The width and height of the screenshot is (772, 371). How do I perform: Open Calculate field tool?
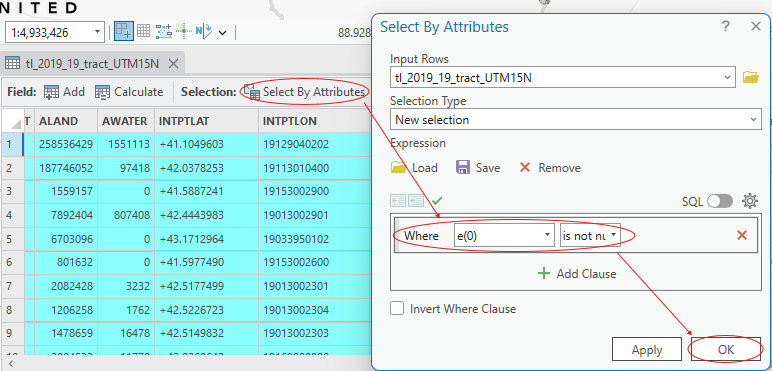(x=129, y=92)
